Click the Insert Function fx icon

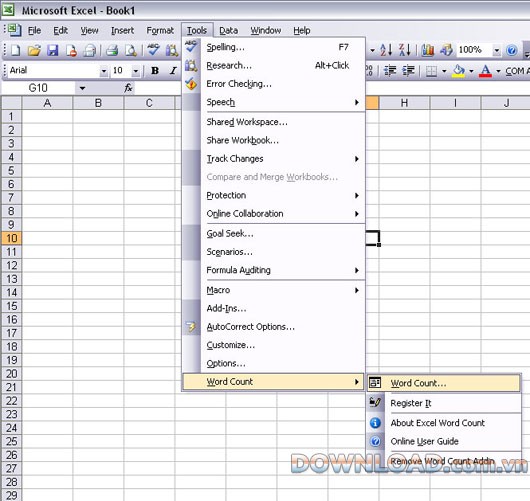(x=128, y=88)
